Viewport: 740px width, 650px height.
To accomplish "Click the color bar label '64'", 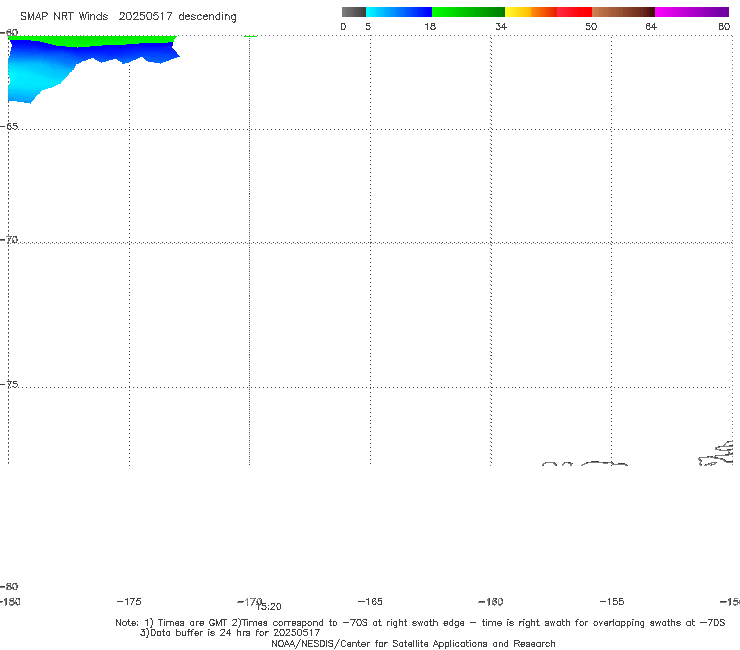I will [651, 27].
